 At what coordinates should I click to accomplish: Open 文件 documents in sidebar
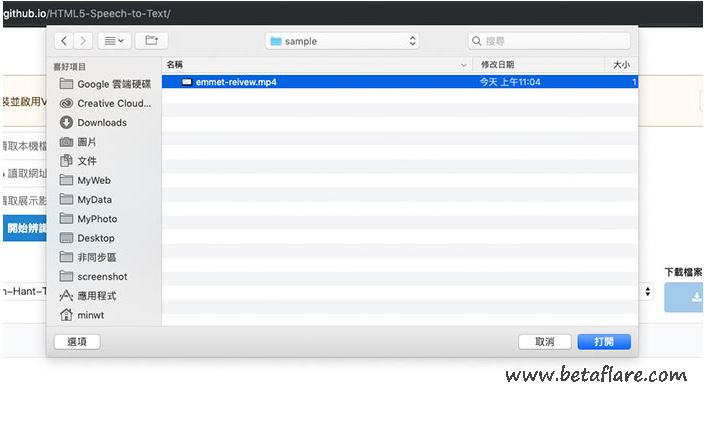pyautogui.click(x=87, y=161)
